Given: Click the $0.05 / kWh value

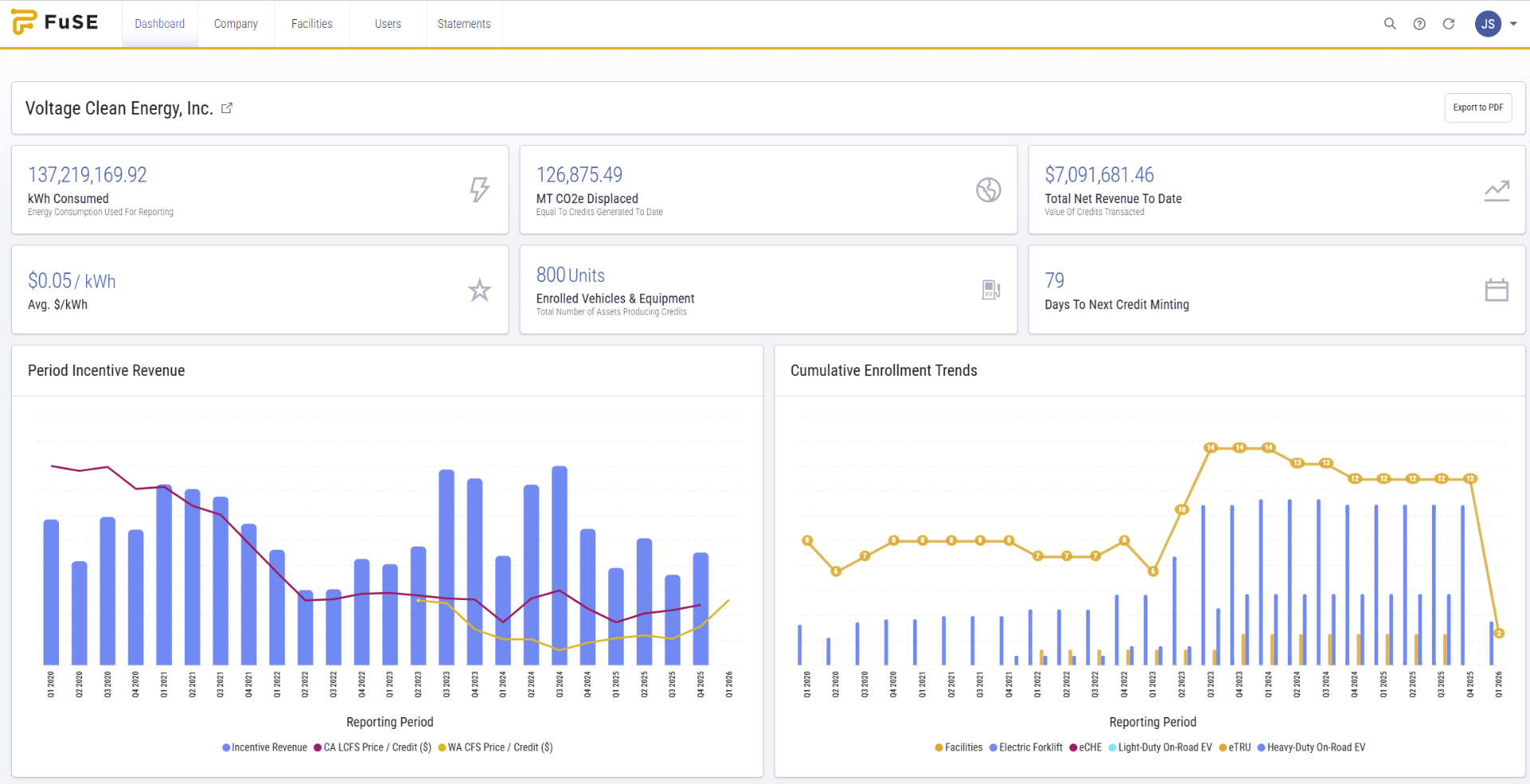Looking at the screenshot, I should click(x=72, y=280).
